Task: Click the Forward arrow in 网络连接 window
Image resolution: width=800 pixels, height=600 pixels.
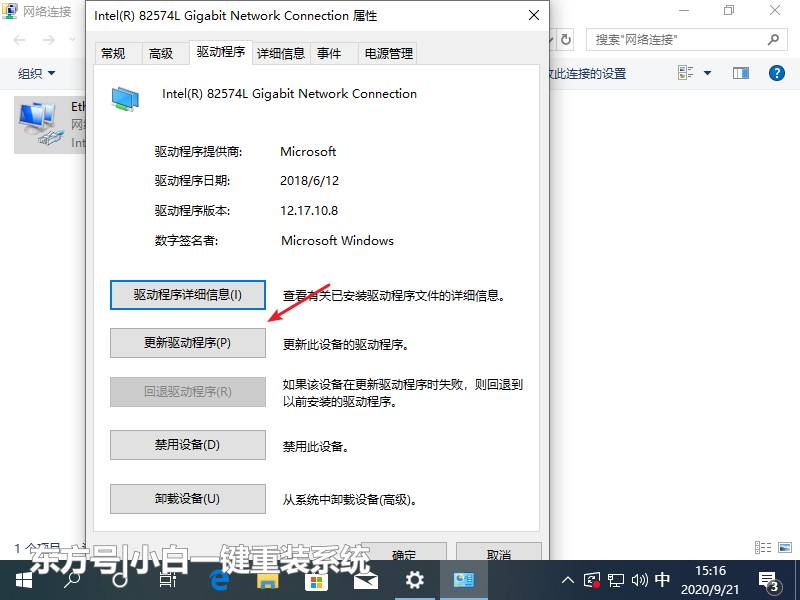Action: (49, 40)
